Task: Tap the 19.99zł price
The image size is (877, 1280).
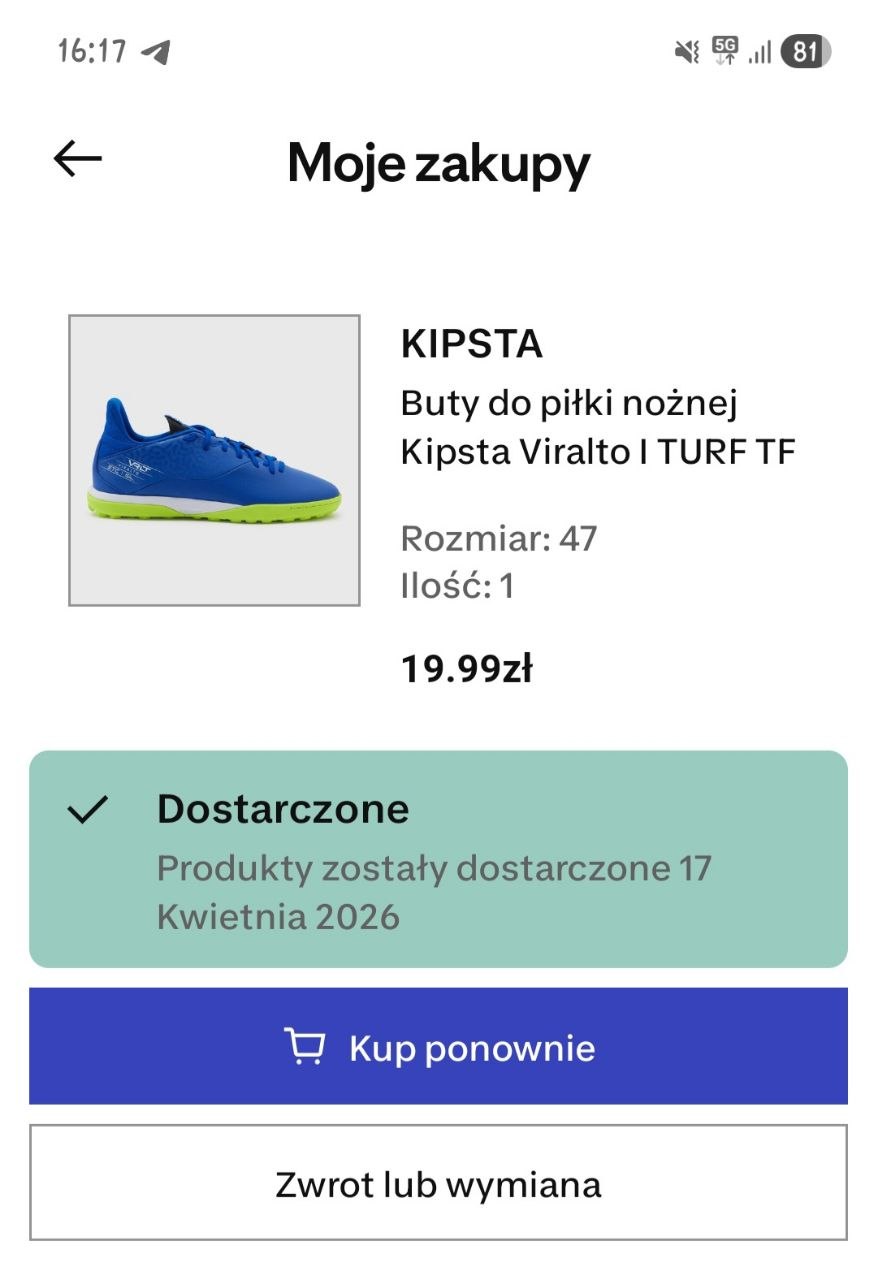Action: 466,669
